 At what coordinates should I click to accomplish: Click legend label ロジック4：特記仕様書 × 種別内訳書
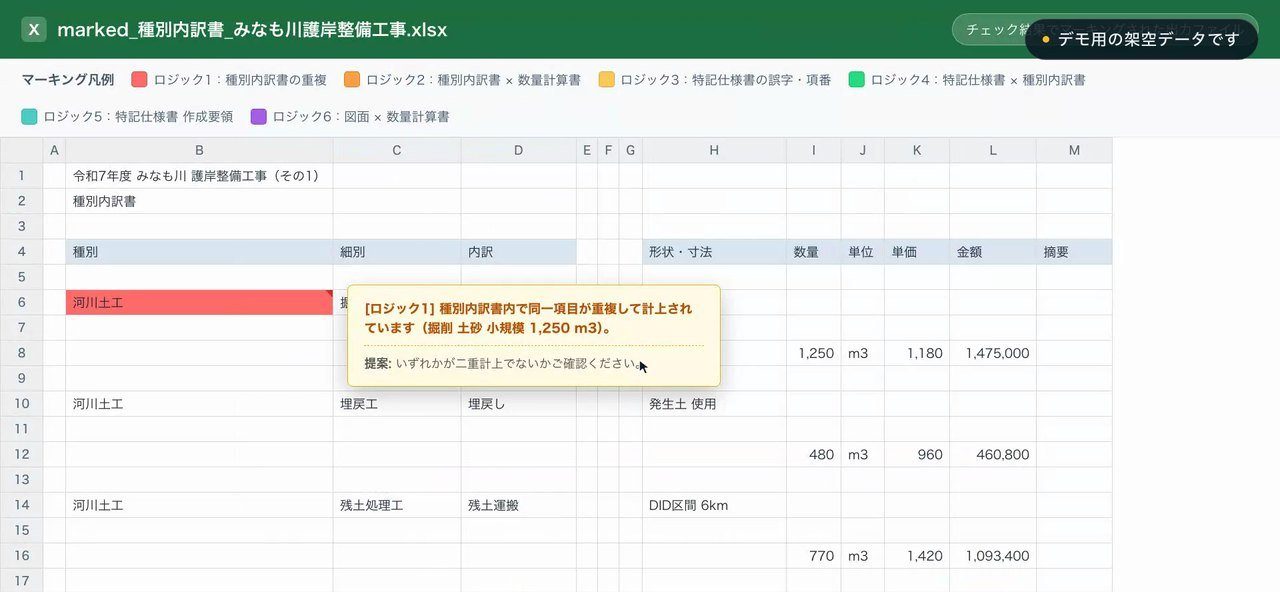[x=978, y=80]
